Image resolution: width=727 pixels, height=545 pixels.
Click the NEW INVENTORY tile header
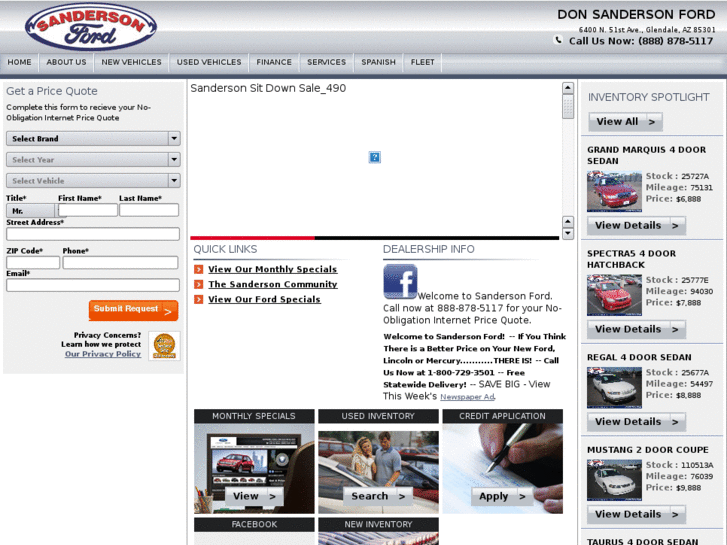378,524
